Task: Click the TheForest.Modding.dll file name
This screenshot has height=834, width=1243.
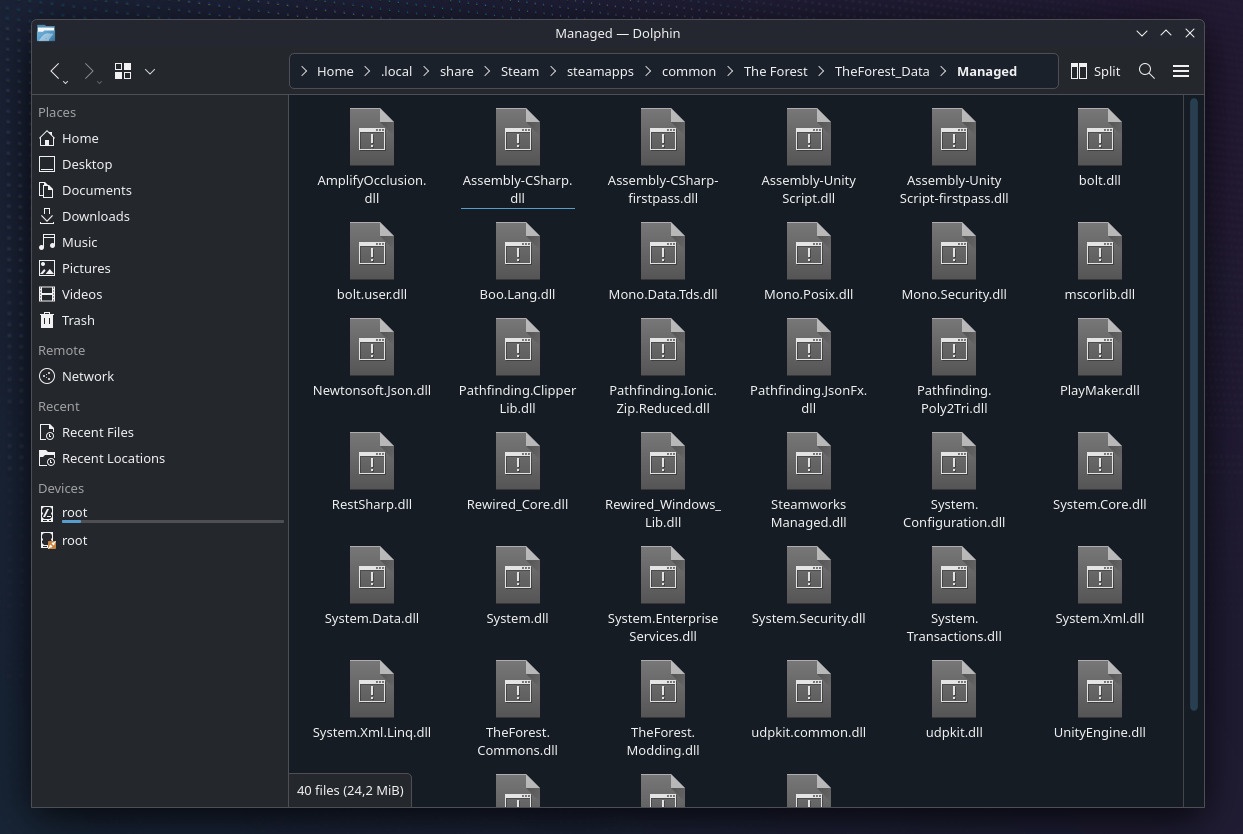Action: [x=663, y=741]
